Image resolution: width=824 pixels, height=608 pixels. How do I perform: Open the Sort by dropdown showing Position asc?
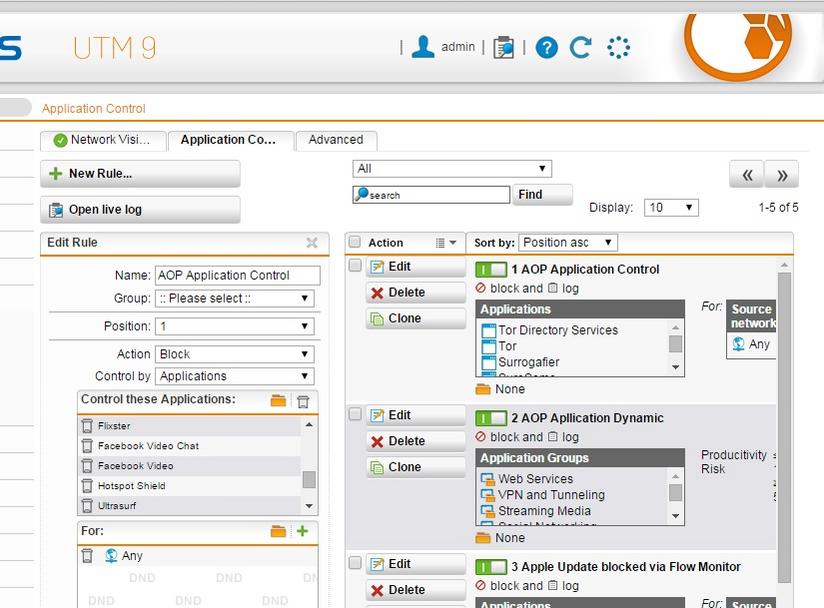click(568, 243)
